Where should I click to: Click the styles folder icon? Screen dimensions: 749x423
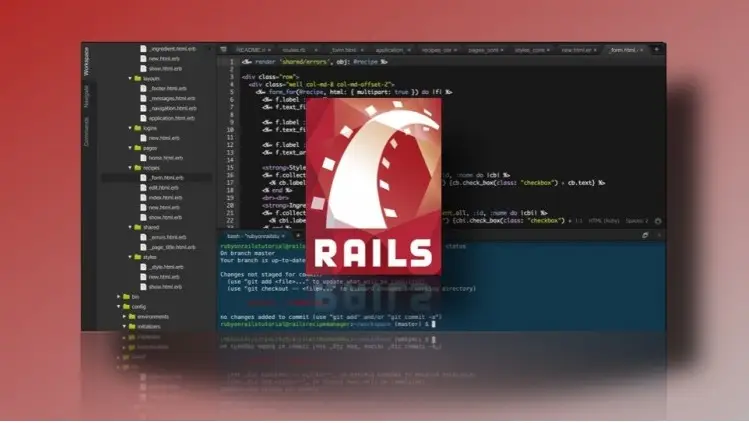point(138,257)
